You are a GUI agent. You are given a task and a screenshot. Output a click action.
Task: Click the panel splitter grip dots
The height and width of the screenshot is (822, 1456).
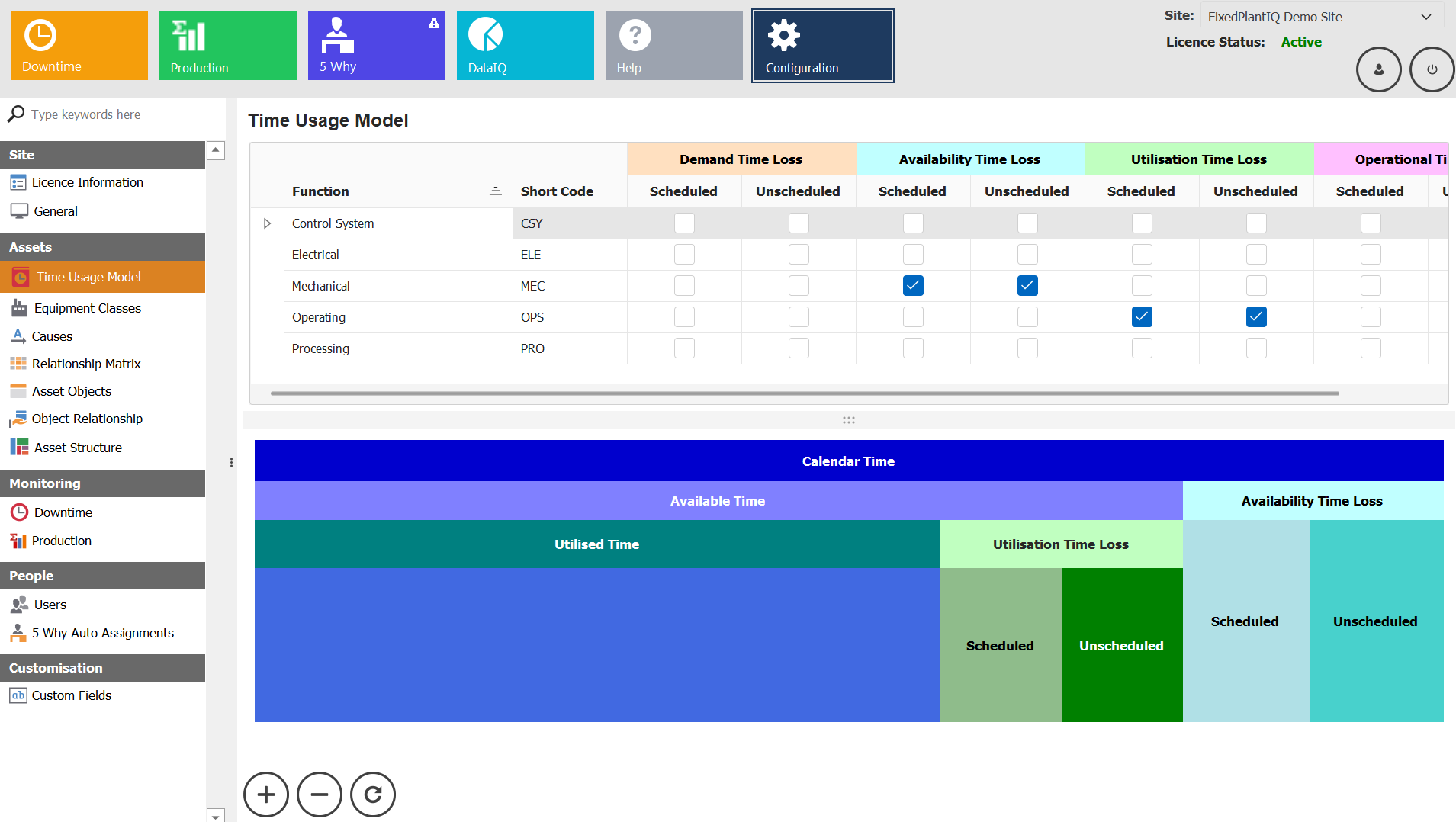point(849,420)
